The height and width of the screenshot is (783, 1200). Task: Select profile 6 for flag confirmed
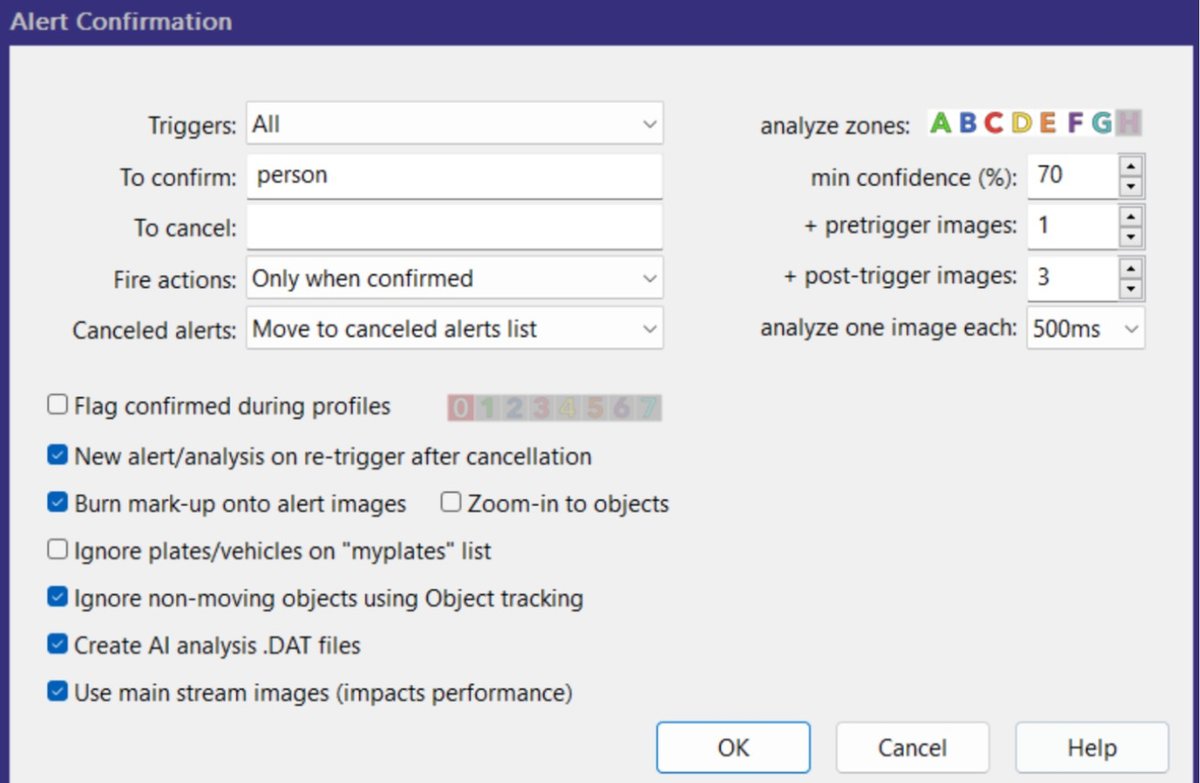[622, 408]
